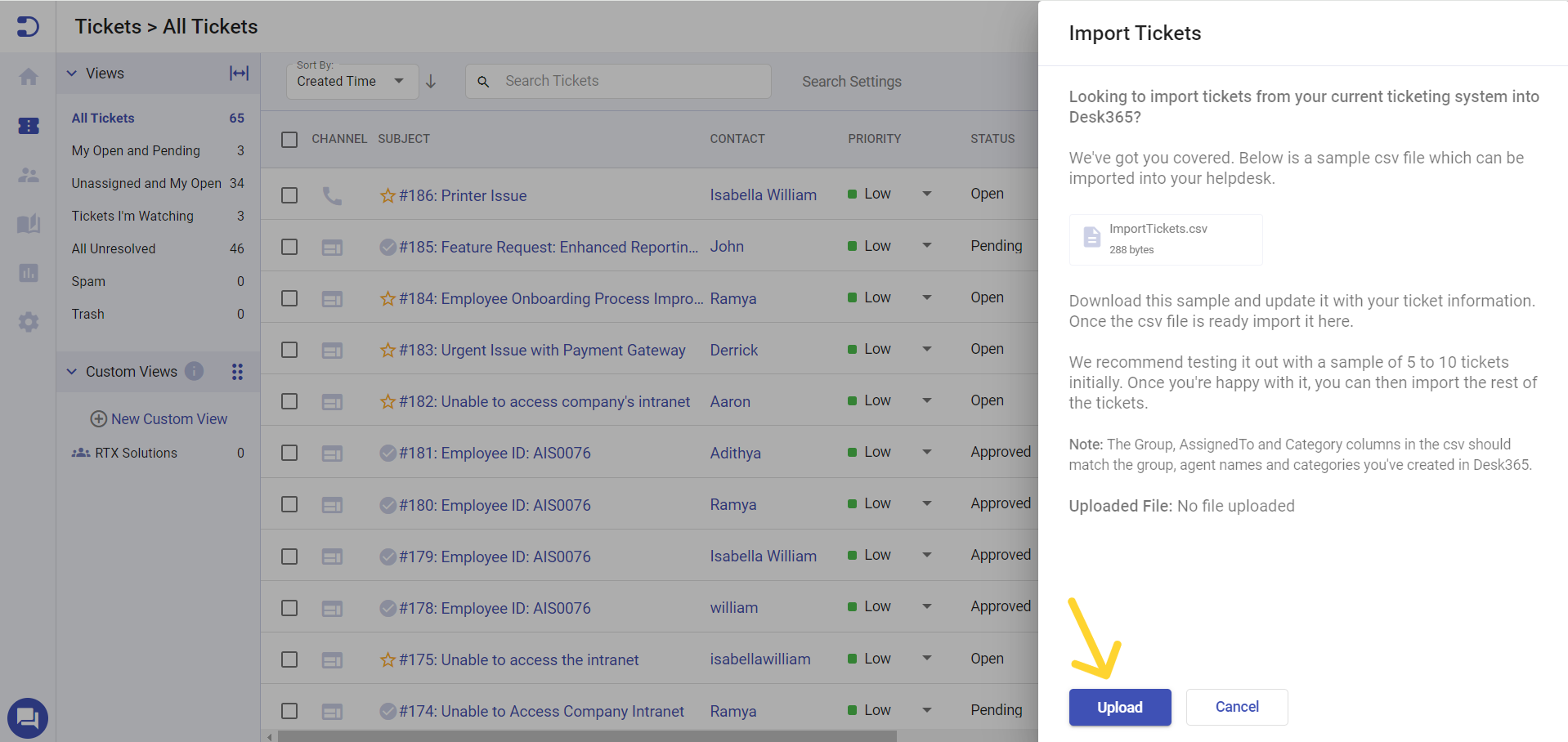Open Settings via the gear icon

tap(29, 322)
